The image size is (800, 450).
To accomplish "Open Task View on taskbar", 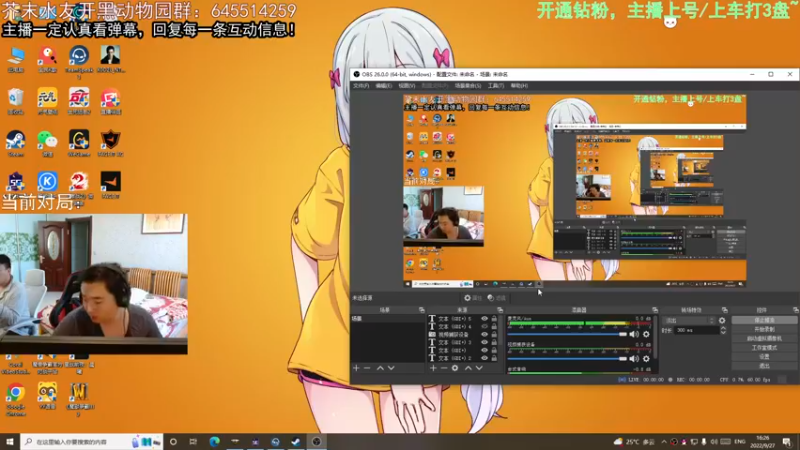I will 193,441.
